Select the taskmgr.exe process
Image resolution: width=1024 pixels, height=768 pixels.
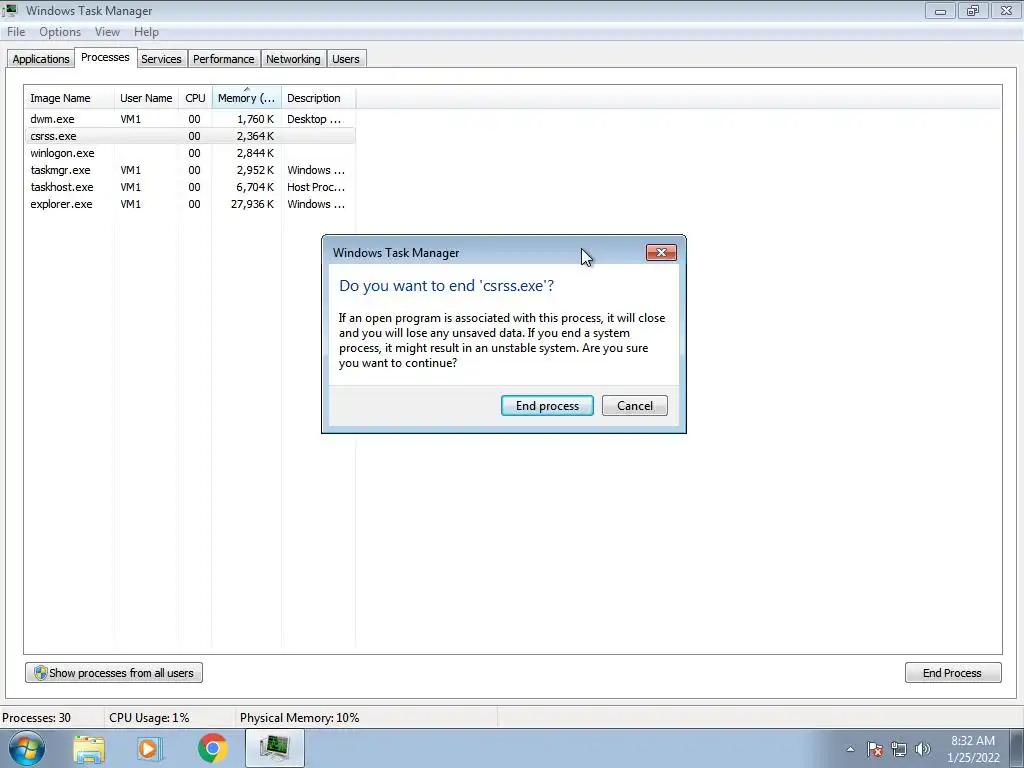190,170
